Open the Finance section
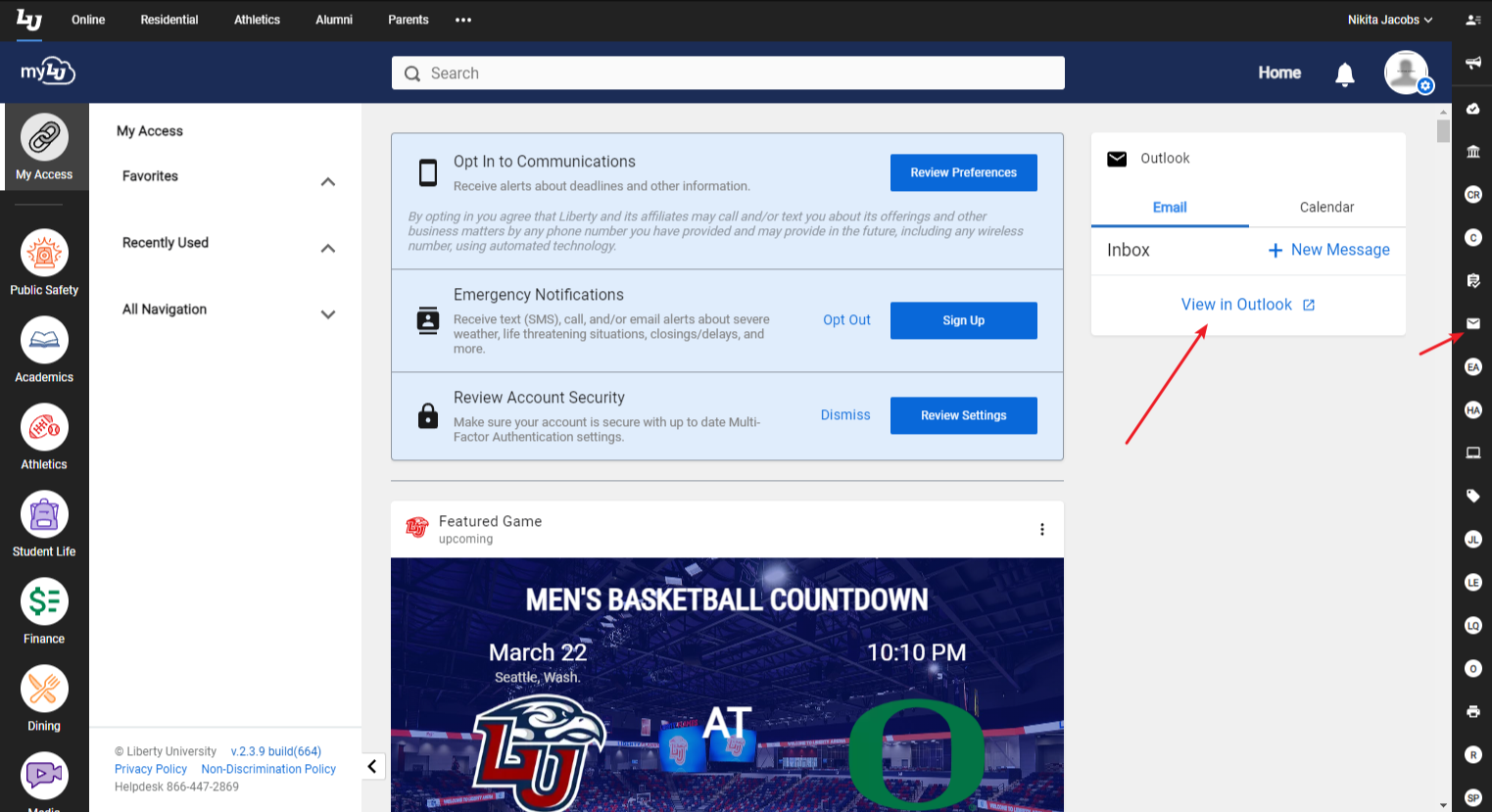Viewport: 1492px width, 812px height. tap(44, 610)
